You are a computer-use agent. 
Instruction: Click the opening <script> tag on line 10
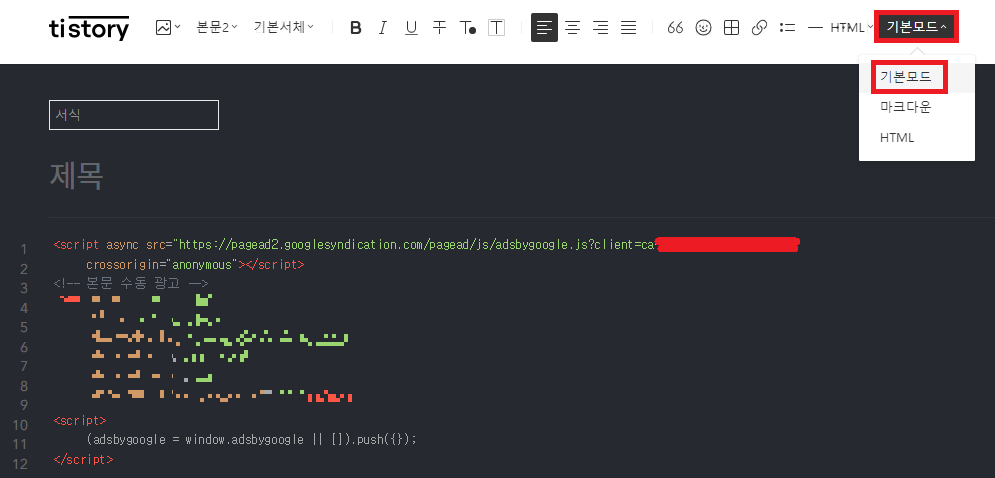click(x=80, y=420)
